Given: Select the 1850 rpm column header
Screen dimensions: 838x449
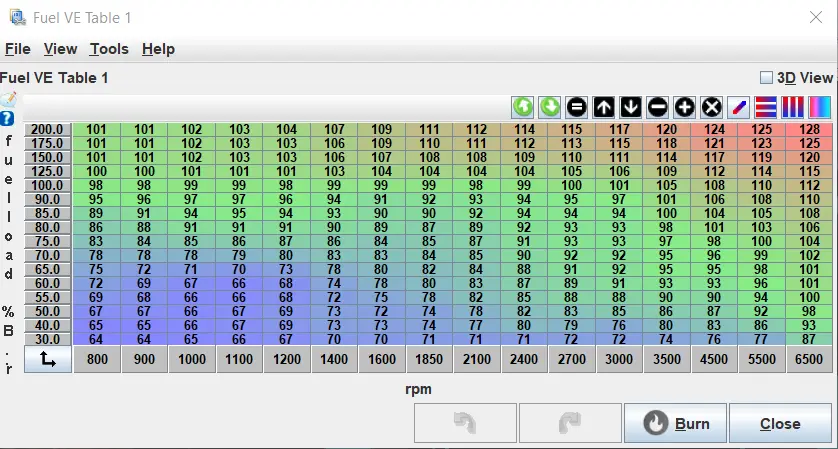Looking at the screenshot, I should (429, 359).
